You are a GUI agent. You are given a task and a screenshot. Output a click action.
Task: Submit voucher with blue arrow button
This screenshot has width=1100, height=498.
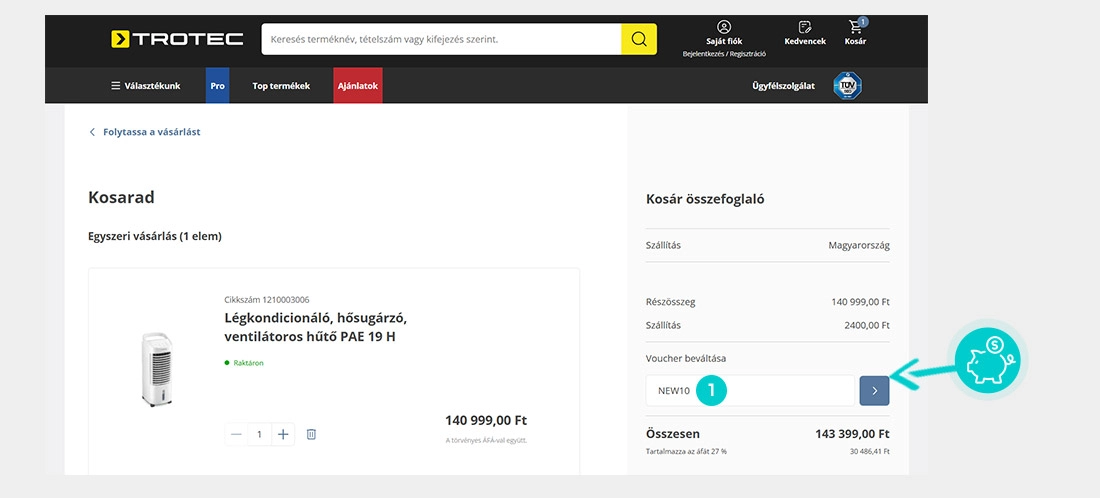pyautogui.click(x=874, y=391)
